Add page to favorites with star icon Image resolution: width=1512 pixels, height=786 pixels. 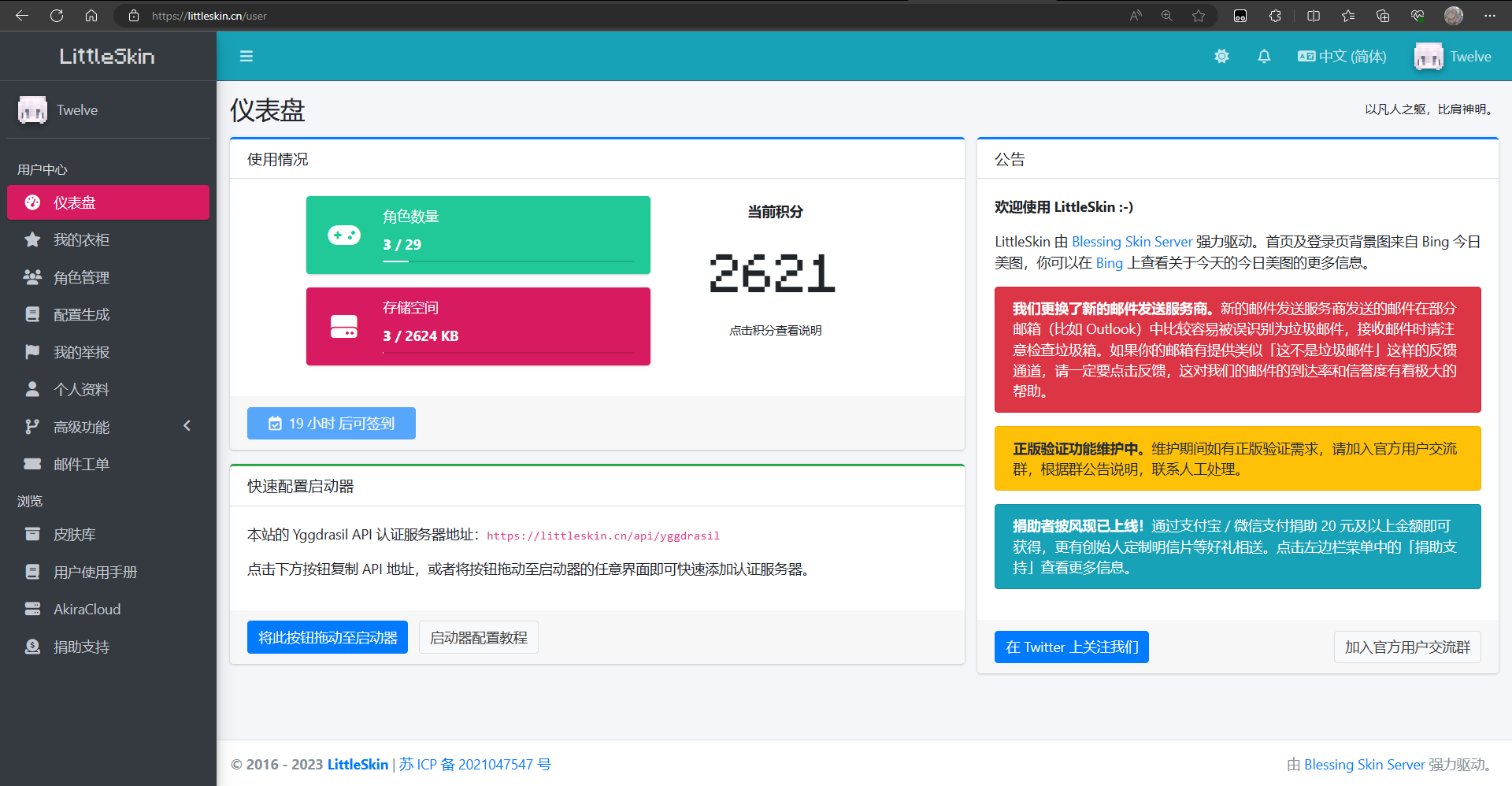coord(1199,15)
